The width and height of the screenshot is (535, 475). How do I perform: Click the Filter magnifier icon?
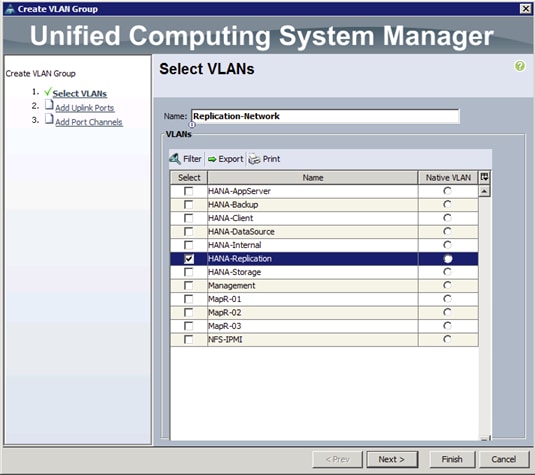pos(175,159)
